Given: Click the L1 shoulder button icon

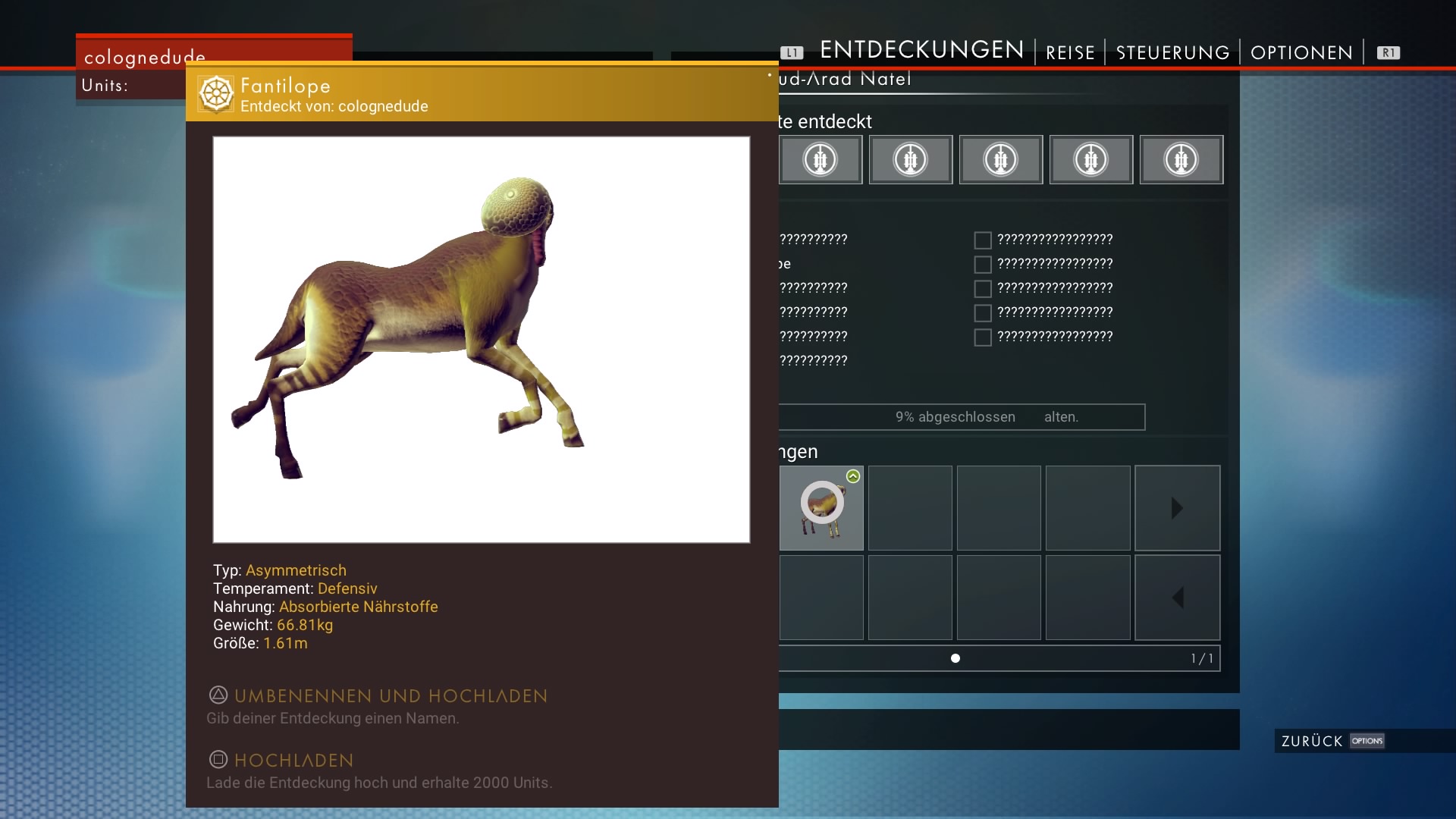Looking at the screenshot, I should tap(792, 52).
